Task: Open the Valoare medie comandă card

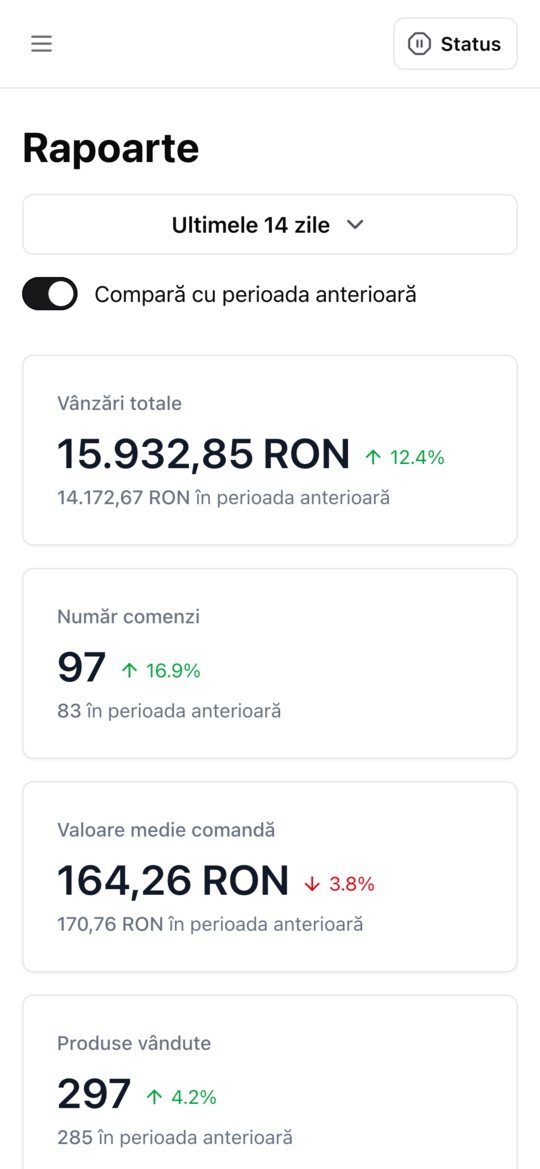Action: pyautogui.click(x=270, y=877)
